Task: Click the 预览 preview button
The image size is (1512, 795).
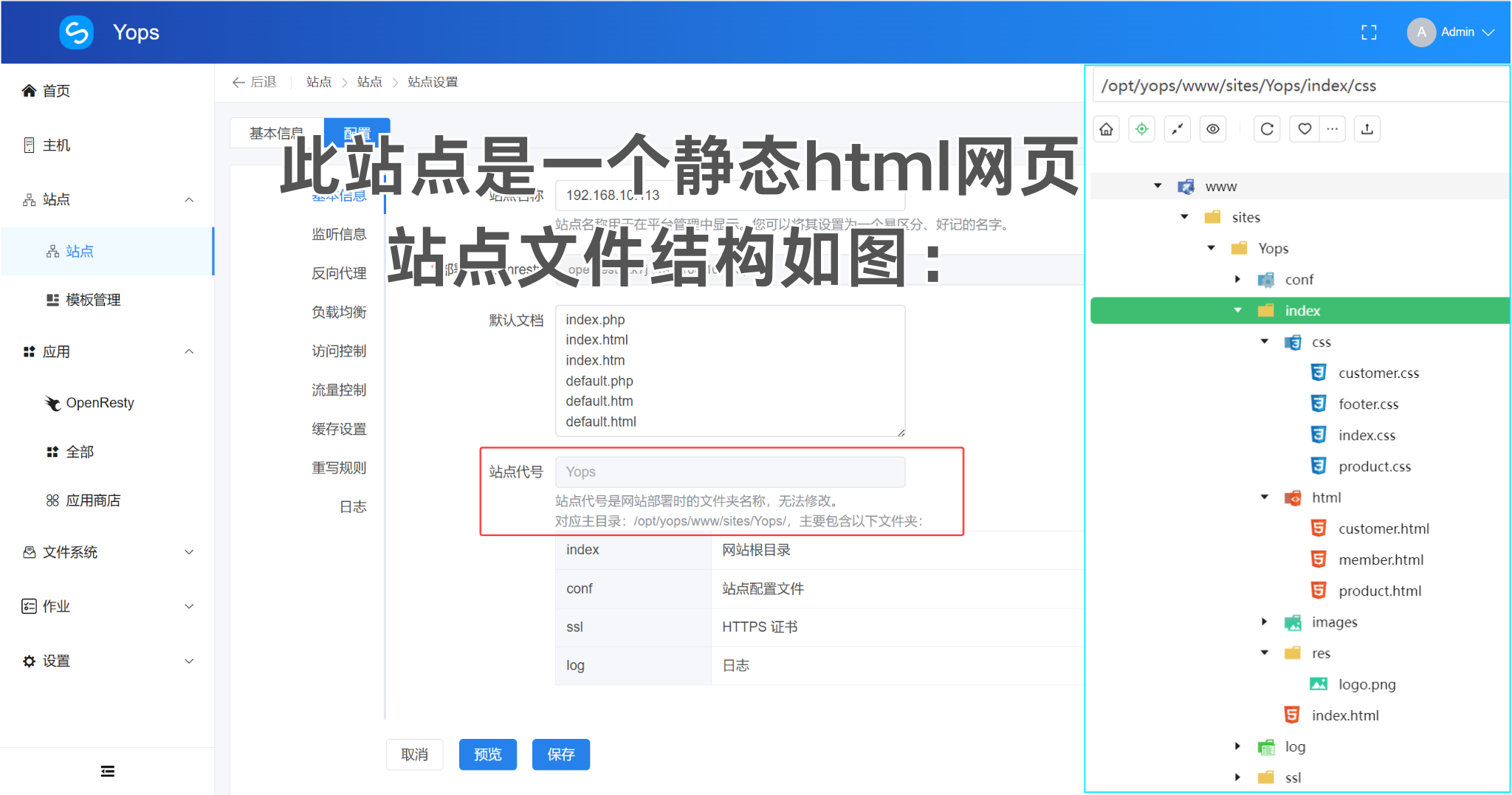Action: (487, 754)
